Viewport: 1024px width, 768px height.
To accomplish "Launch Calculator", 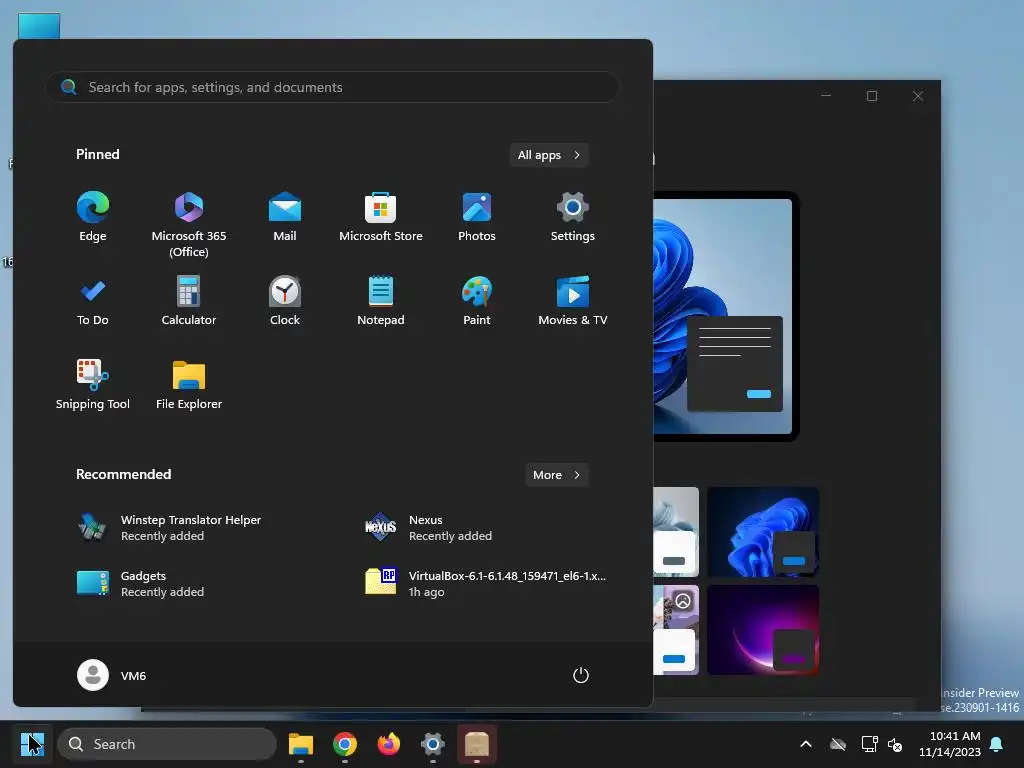I will coord(189,302).
